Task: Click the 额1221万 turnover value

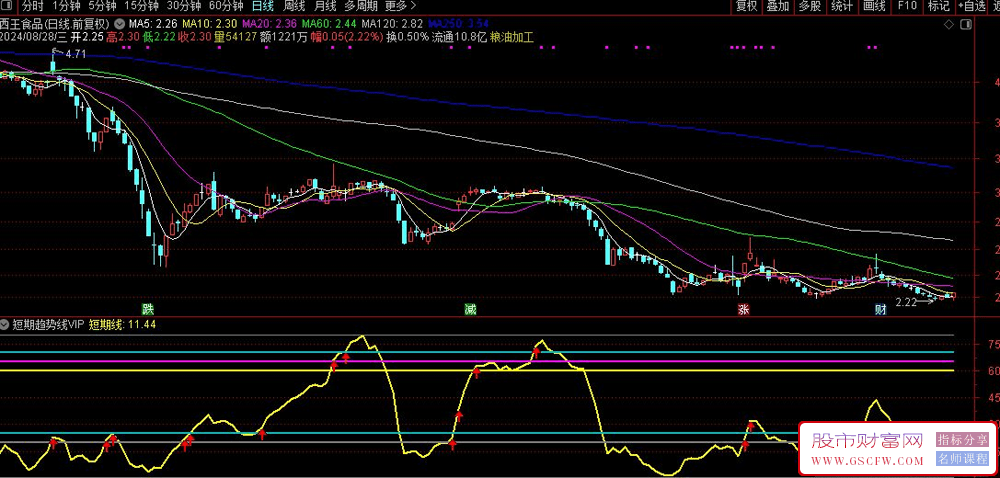Action: point(283,37)
